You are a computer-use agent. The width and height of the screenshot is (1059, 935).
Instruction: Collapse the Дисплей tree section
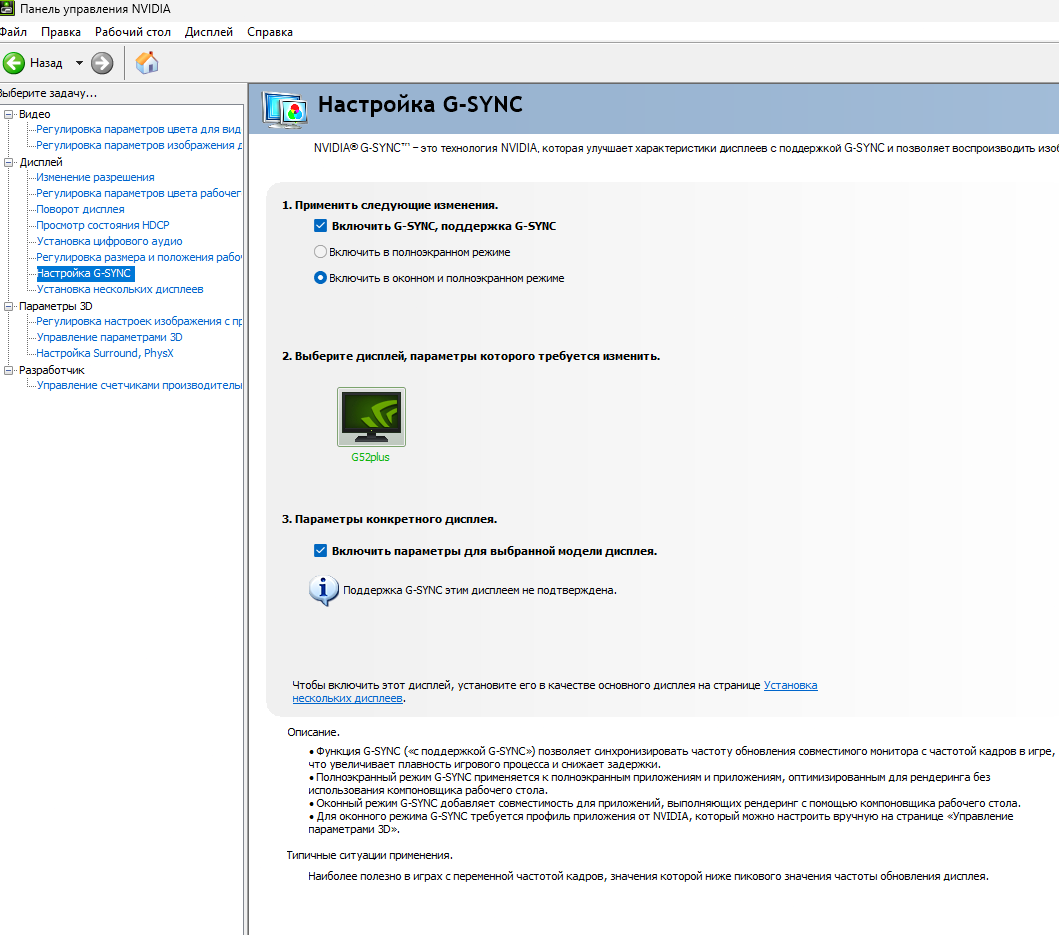point(9,162)
